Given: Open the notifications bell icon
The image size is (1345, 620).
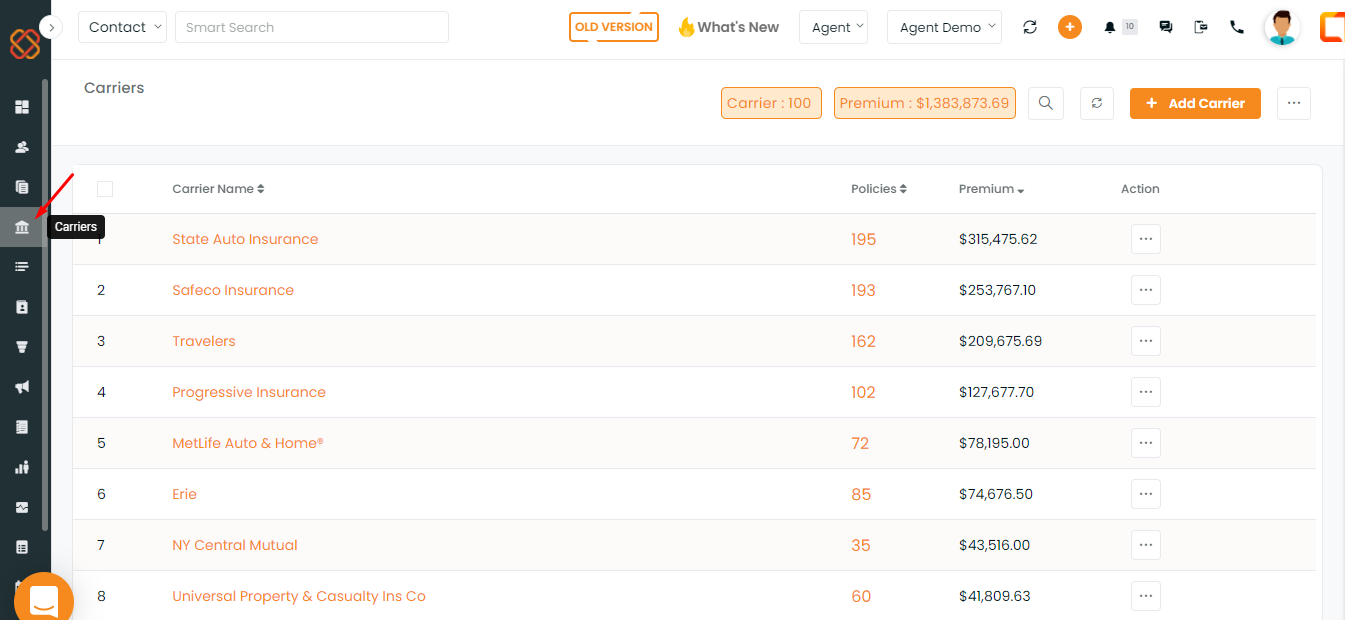Looking at the screenshot, I should pos(1110,28).
